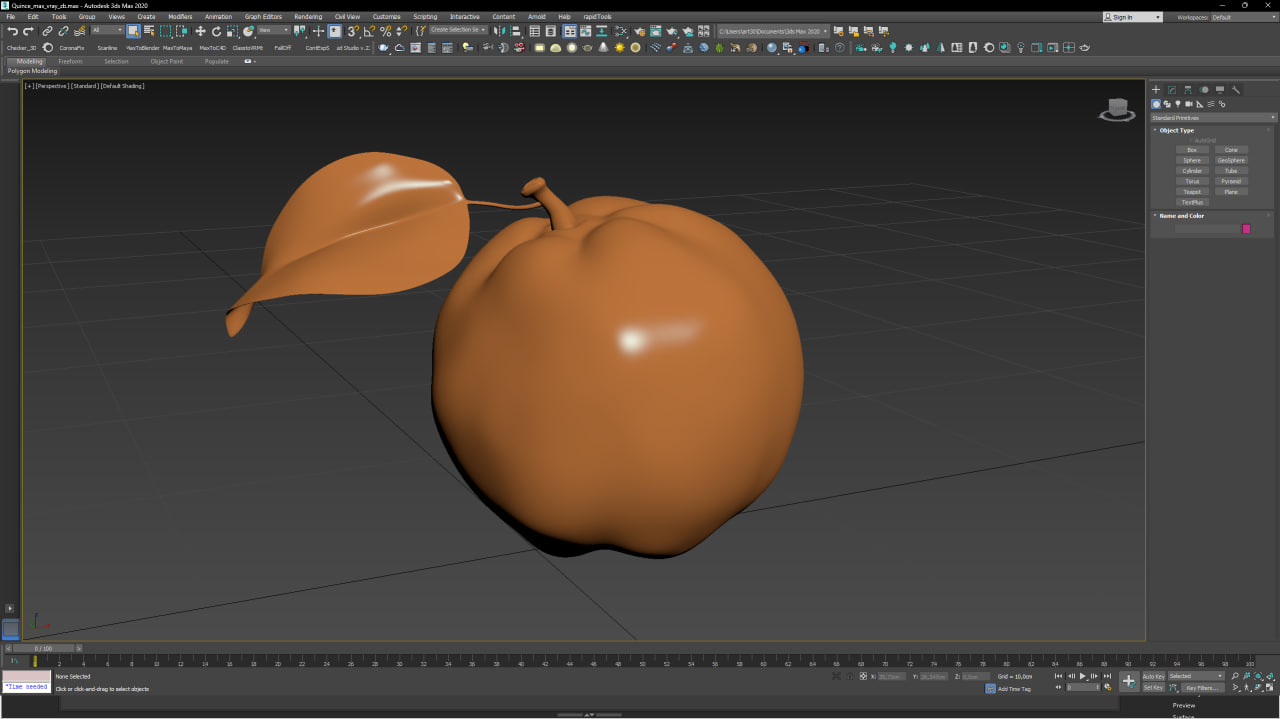Click the current frame number field
This screenshot has height=719, width=1280.
tap(1081, 687)
